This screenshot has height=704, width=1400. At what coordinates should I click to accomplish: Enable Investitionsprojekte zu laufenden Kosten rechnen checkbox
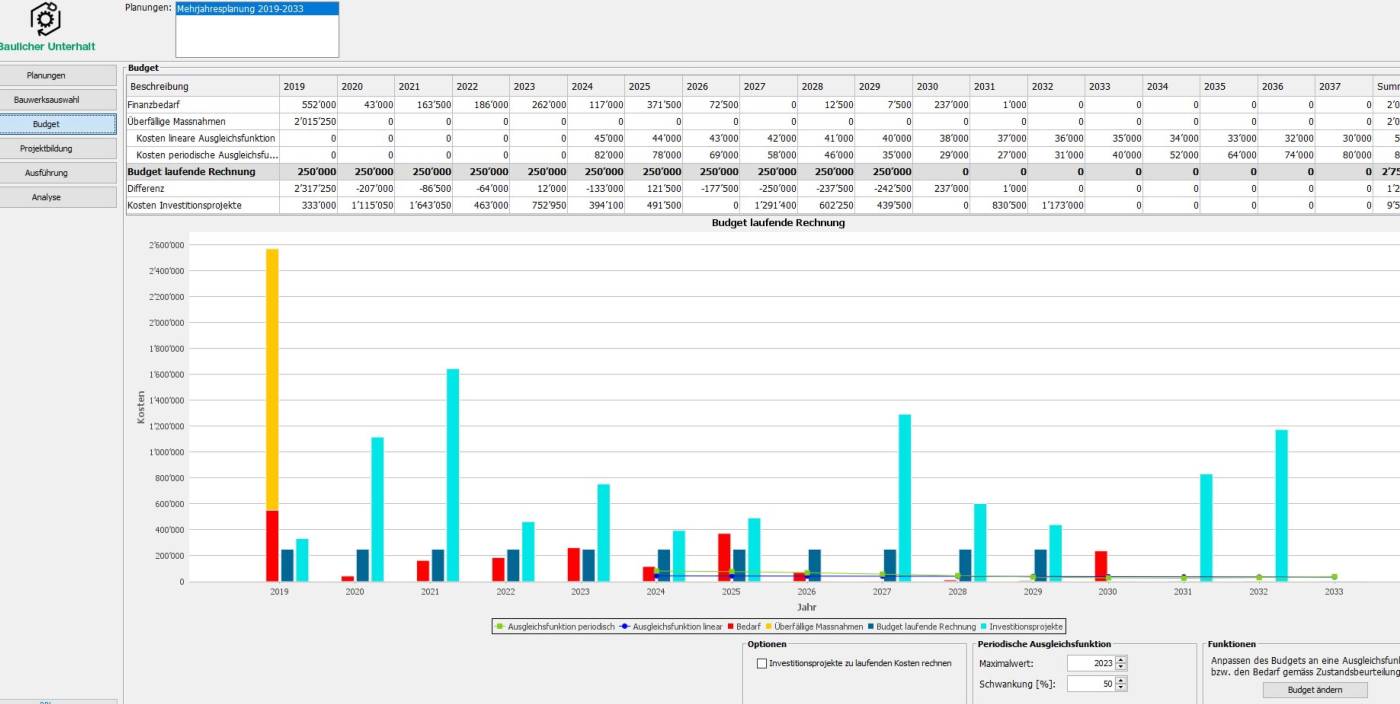point(762,663)
